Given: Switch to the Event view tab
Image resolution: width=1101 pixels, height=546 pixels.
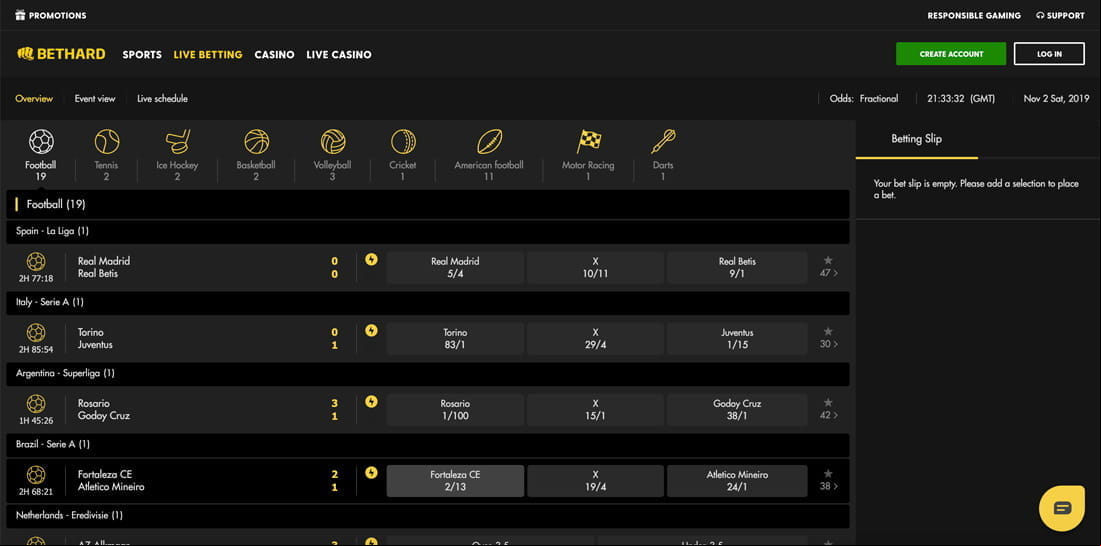Looking at the screenshot, I should point(95,99).
